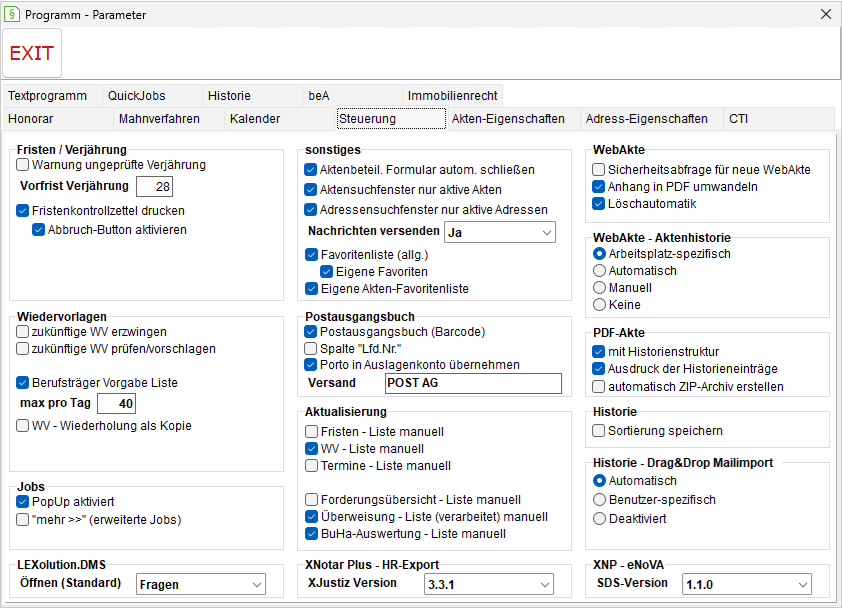This screenshot has width=842, height=609.
Task: Open the Immobilienrecht tab
Action: point(452,96)
